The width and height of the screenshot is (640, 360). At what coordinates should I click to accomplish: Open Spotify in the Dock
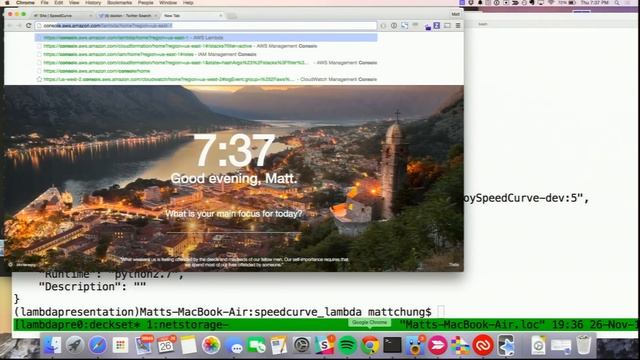click(x=347, y=345)
